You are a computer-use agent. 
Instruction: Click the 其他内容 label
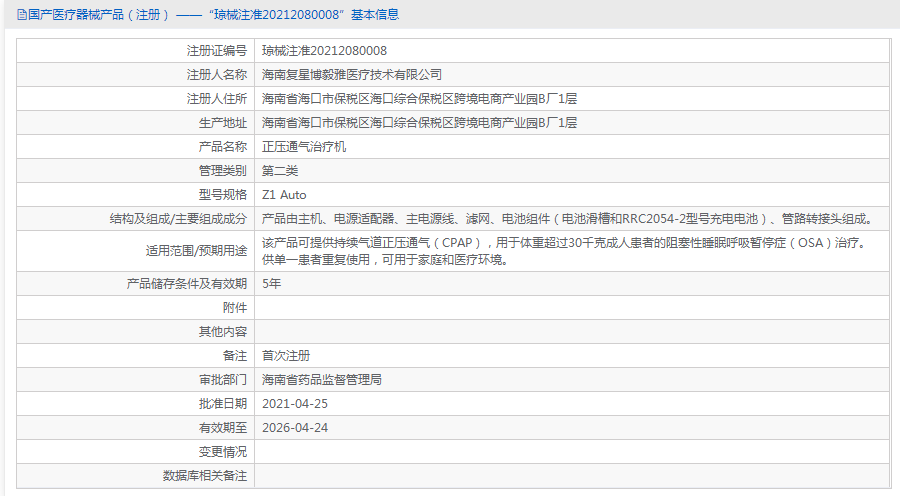pyautogui.click(x=223, y=332)
